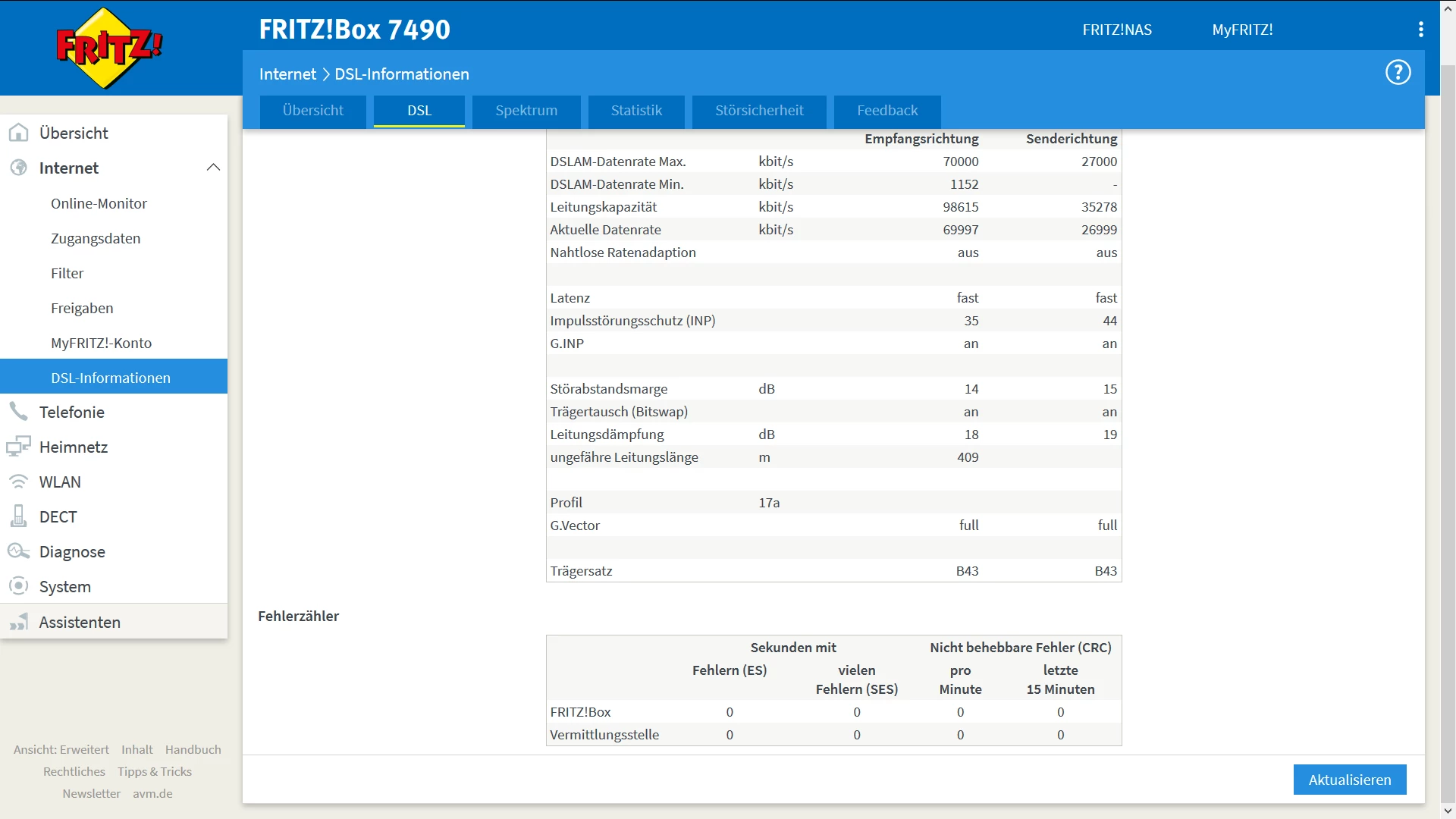Click the FRITZ! logo
Viewport: 1456px width, 819px height.
coord(108,48)
